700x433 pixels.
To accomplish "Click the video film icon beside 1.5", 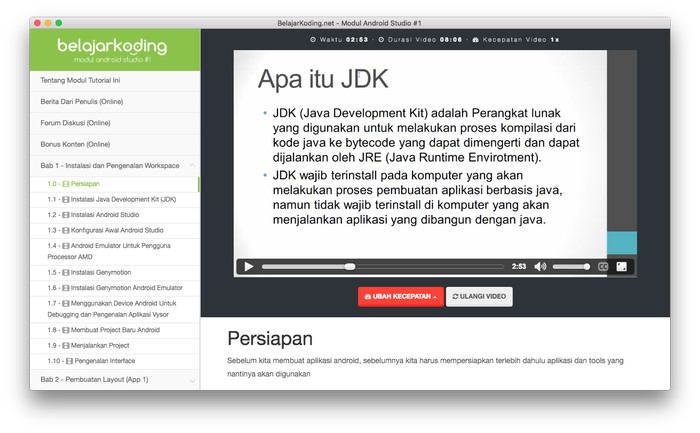I will tap(66, 273).
